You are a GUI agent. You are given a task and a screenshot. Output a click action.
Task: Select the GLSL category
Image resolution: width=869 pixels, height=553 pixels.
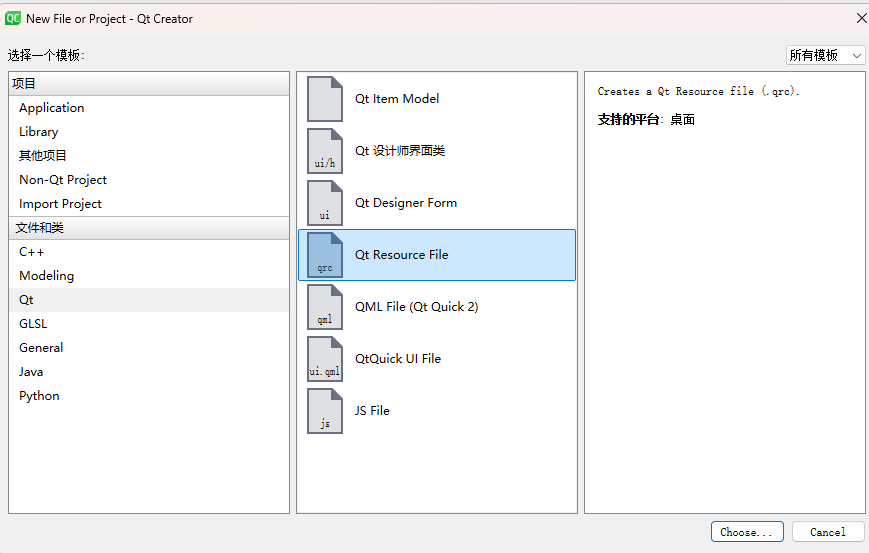click(x=149, y=324)
